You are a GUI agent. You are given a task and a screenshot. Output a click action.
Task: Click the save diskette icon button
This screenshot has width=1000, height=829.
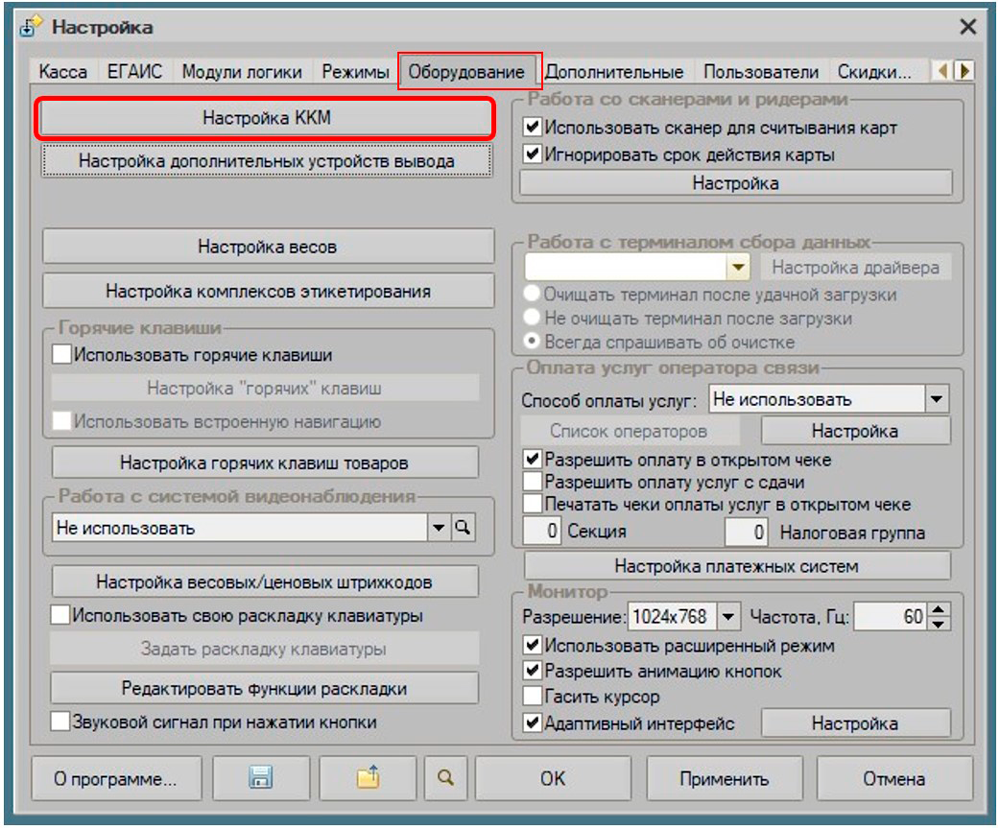tap(259, 778)
